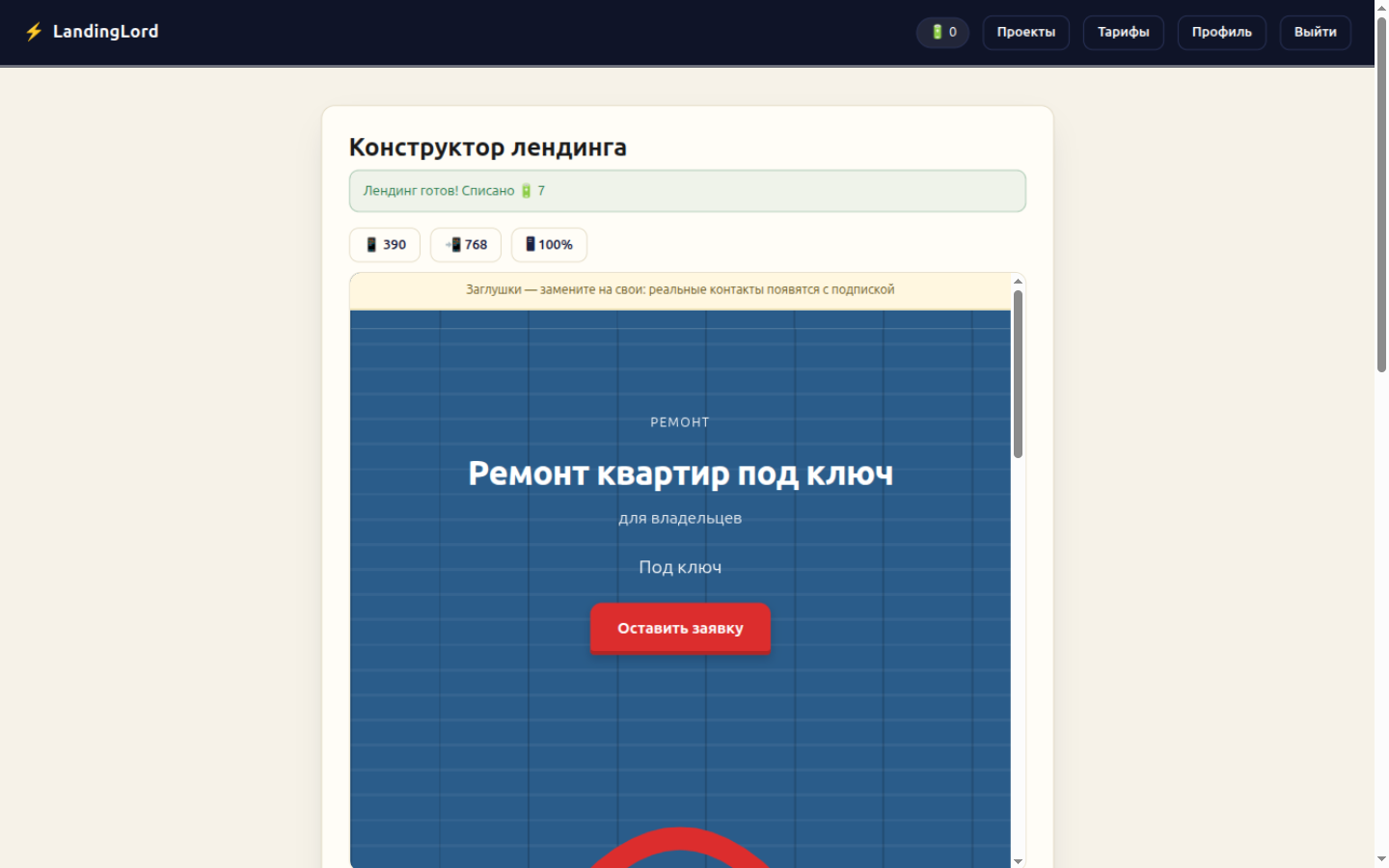Click the "Под ключ" text line
Image resolution: width=1389 pixels, height=868 pixels.
click(680, 567)
